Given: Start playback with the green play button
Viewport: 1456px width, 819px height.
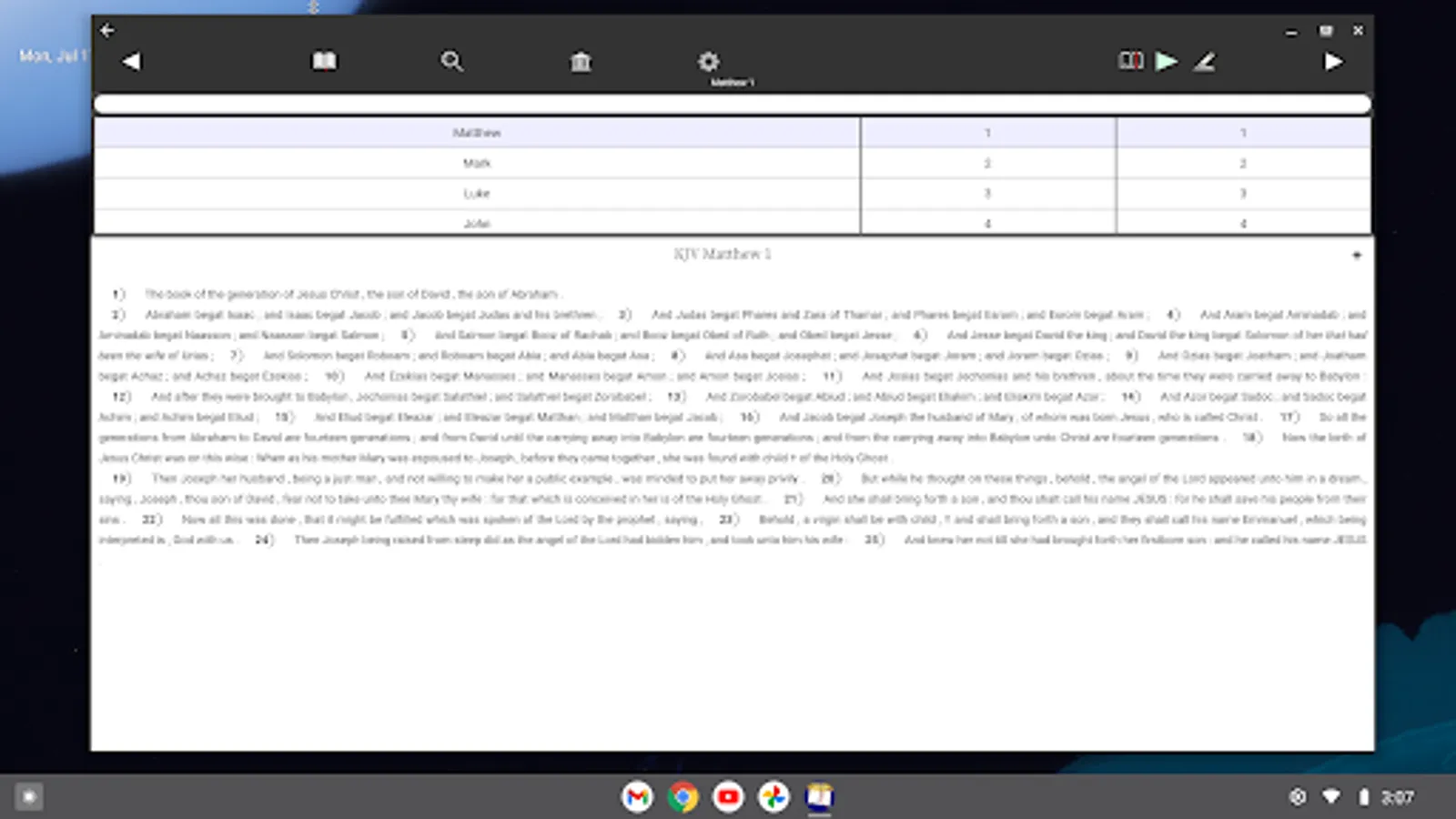Looking at the screenshot, I should point(1167,61).
